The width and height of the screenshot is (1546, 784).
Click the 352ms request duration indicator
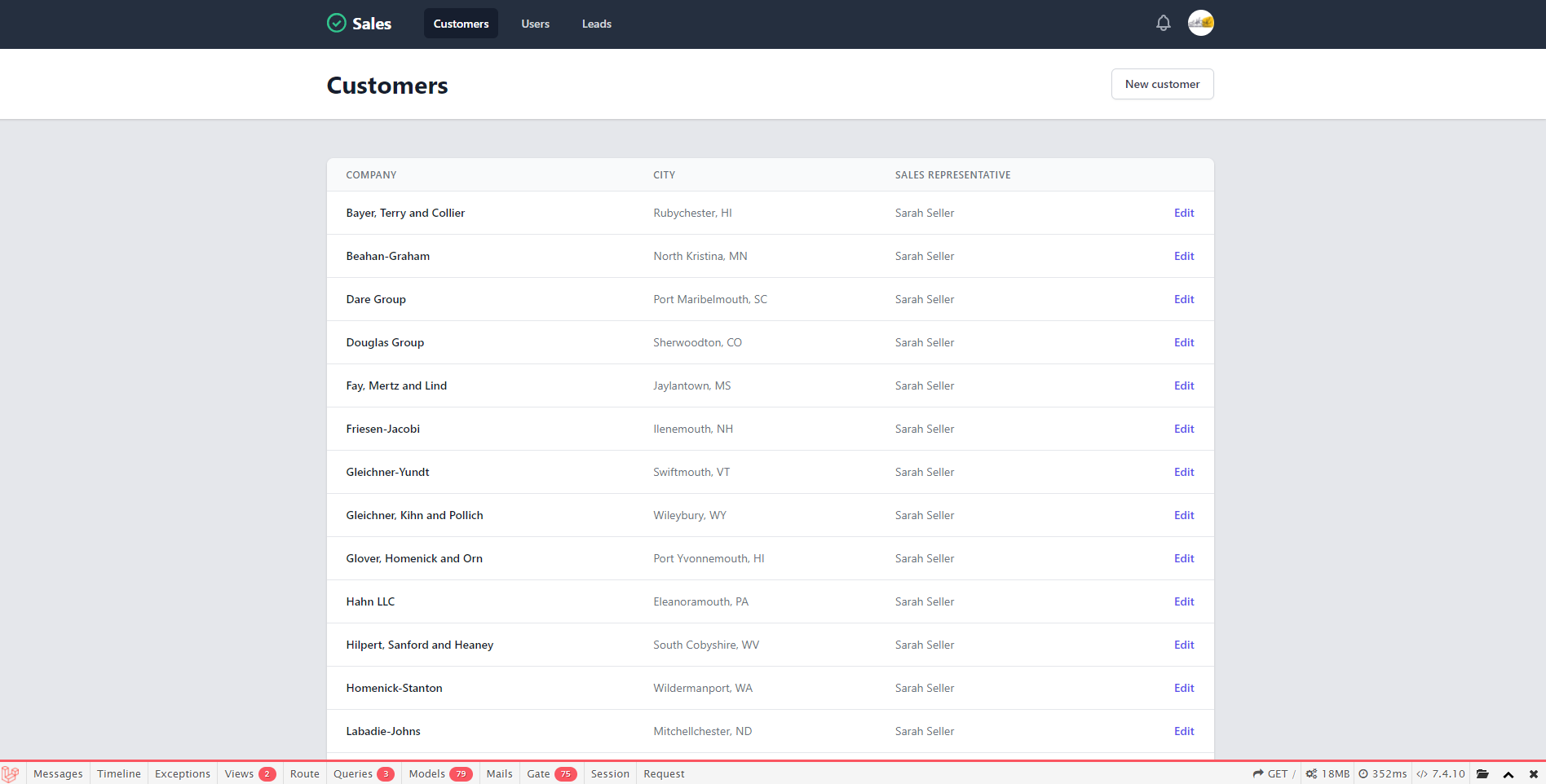1383,773
